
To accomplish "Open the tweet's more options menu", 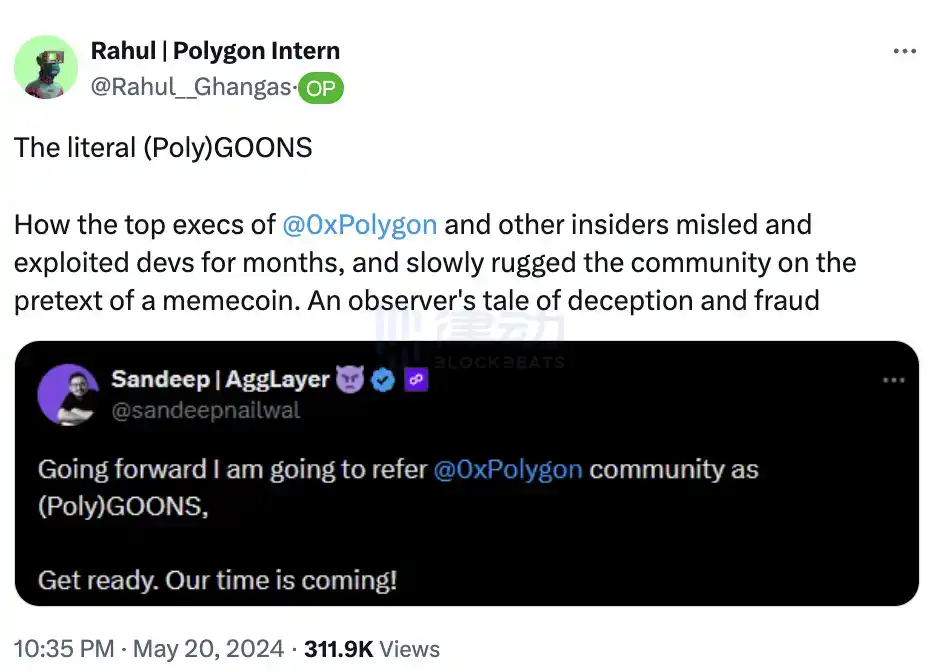I will coord(903,51).
